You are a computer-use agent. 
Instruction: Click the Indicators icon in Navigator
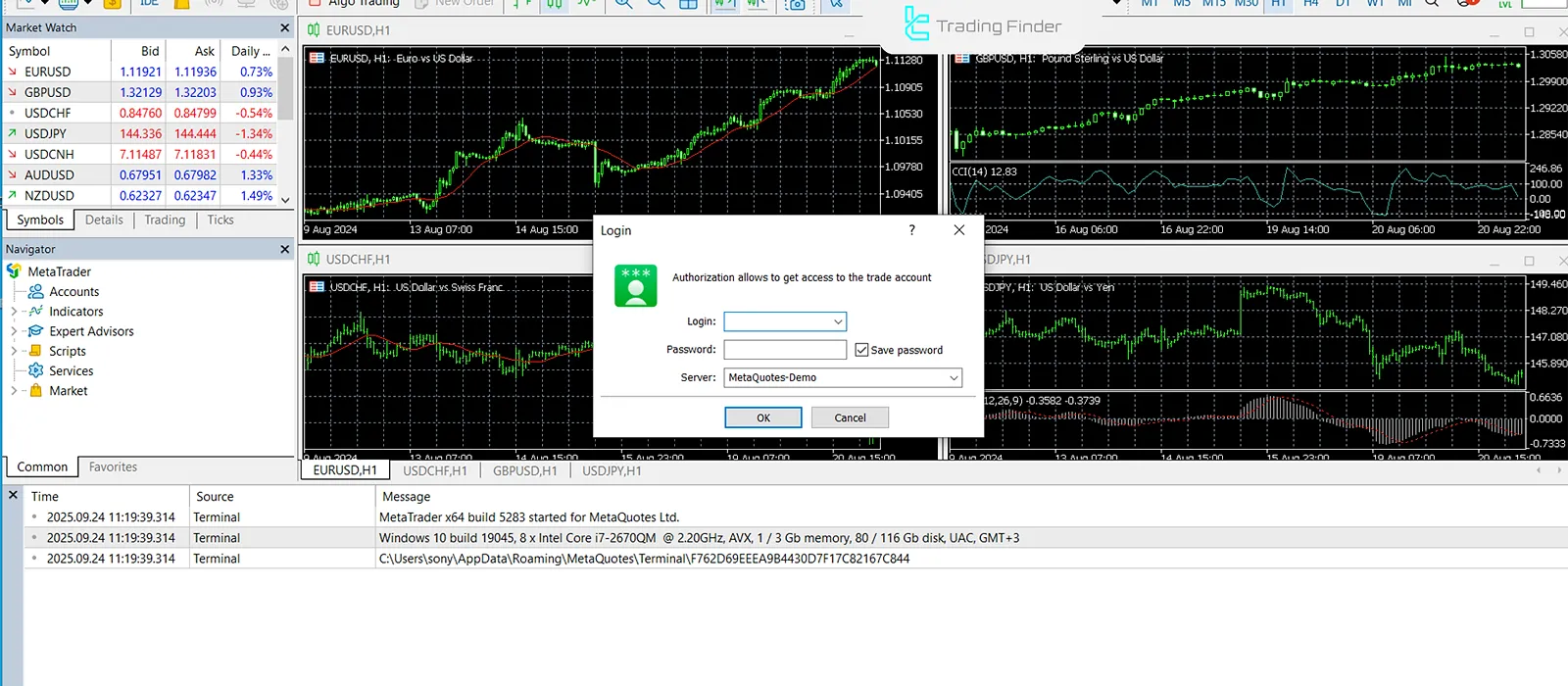point(36,312)
